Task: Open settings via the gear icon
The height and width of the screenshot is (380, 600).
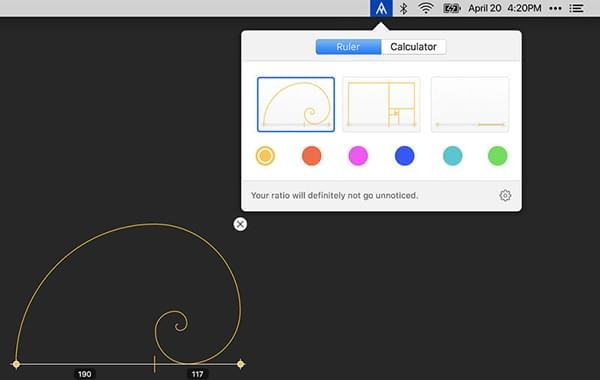Action: 505,195
